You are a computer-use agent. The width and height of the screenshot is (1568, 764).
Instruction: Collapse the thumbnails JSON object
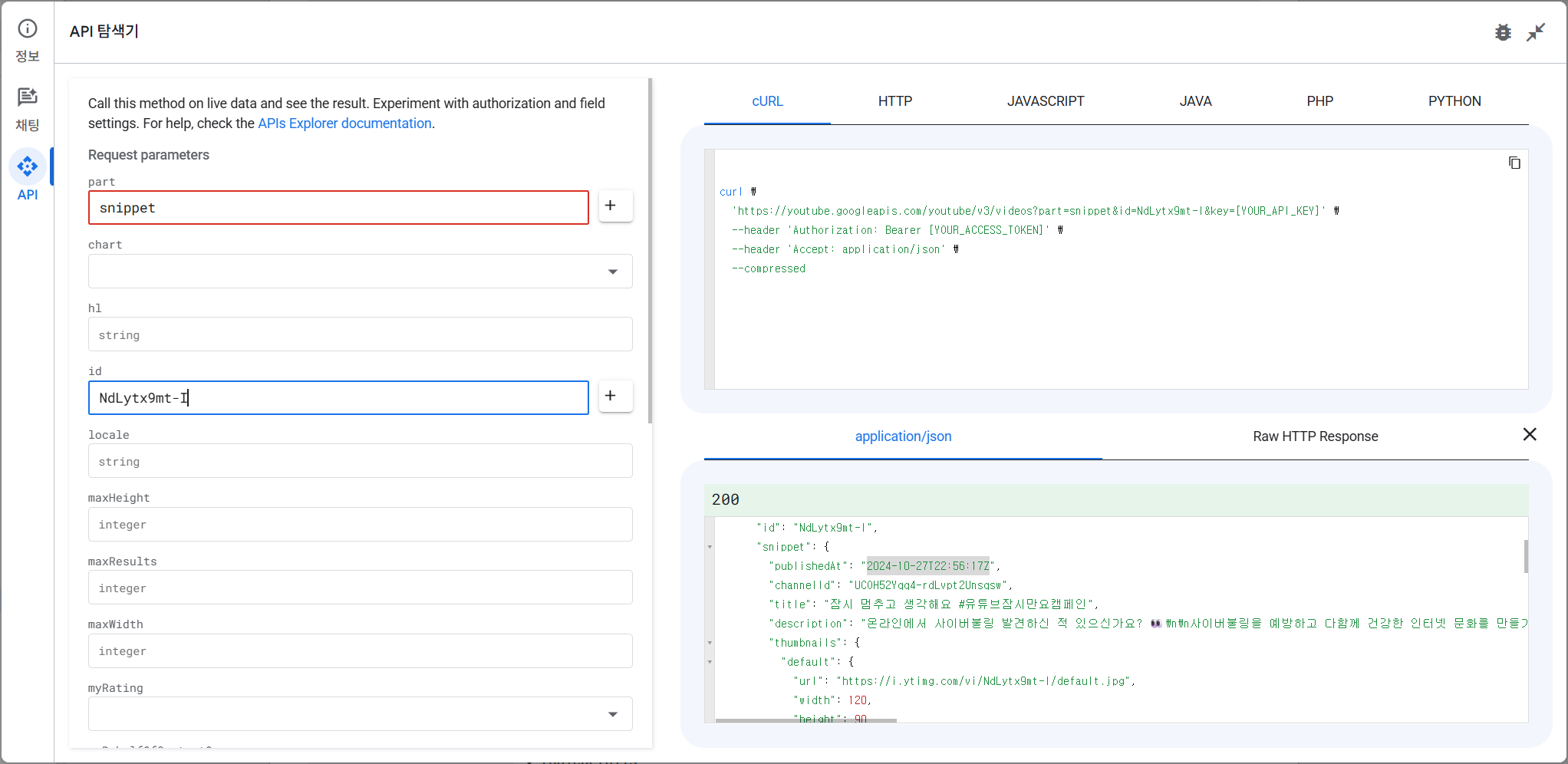click(710, 643)
